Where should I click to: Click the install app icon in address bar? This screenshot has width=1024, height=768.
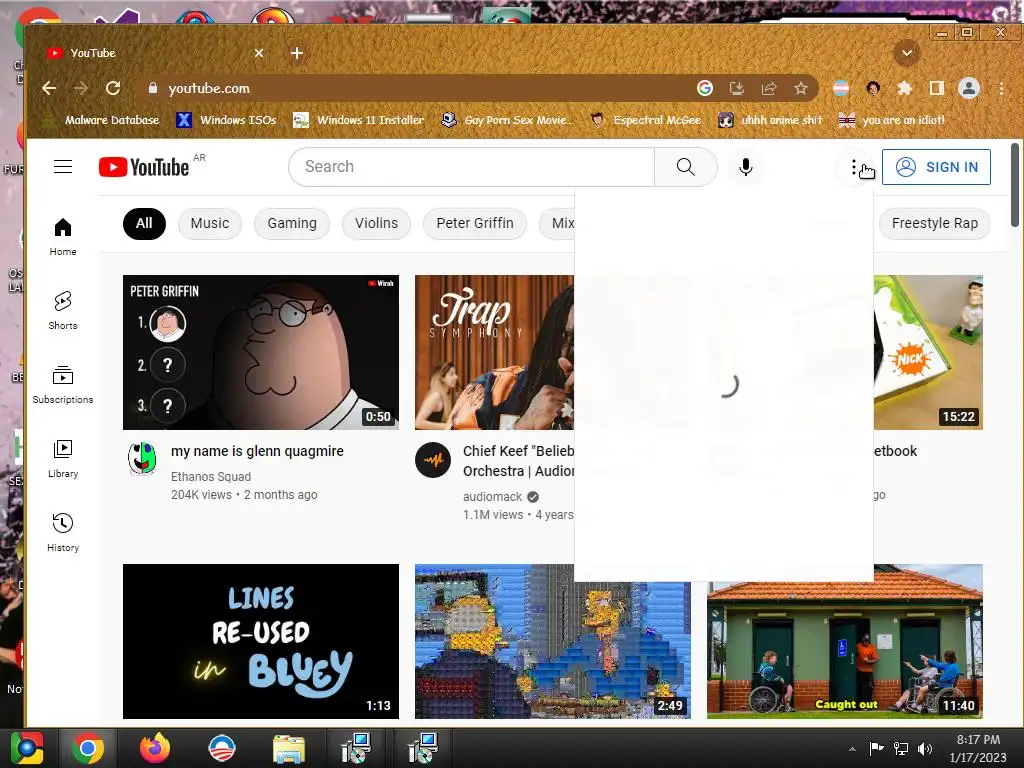(x=737, y=88)
